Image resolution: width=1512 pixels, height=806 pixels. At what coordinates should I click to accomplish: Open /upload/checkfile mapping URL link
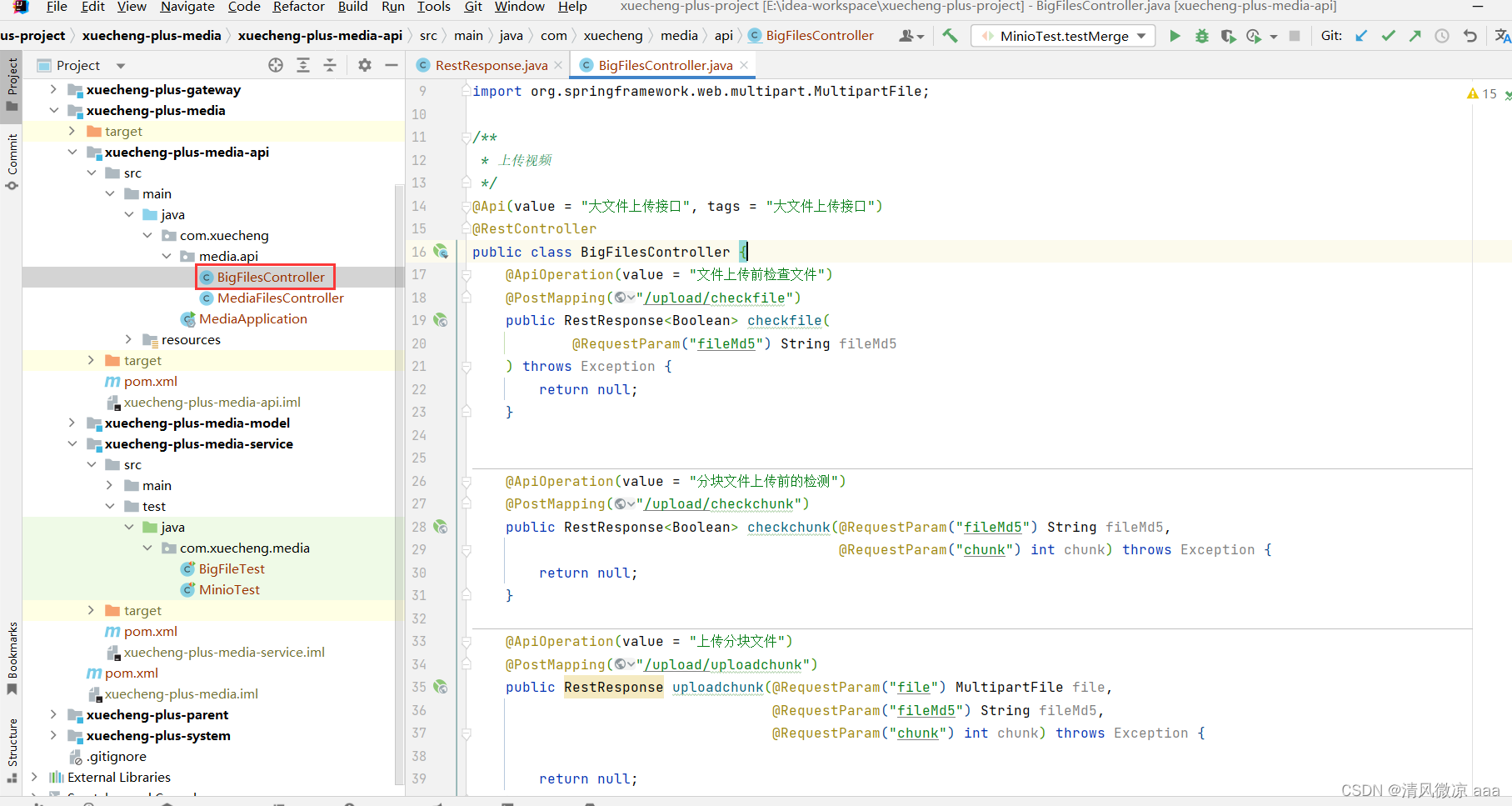[714, 298]
